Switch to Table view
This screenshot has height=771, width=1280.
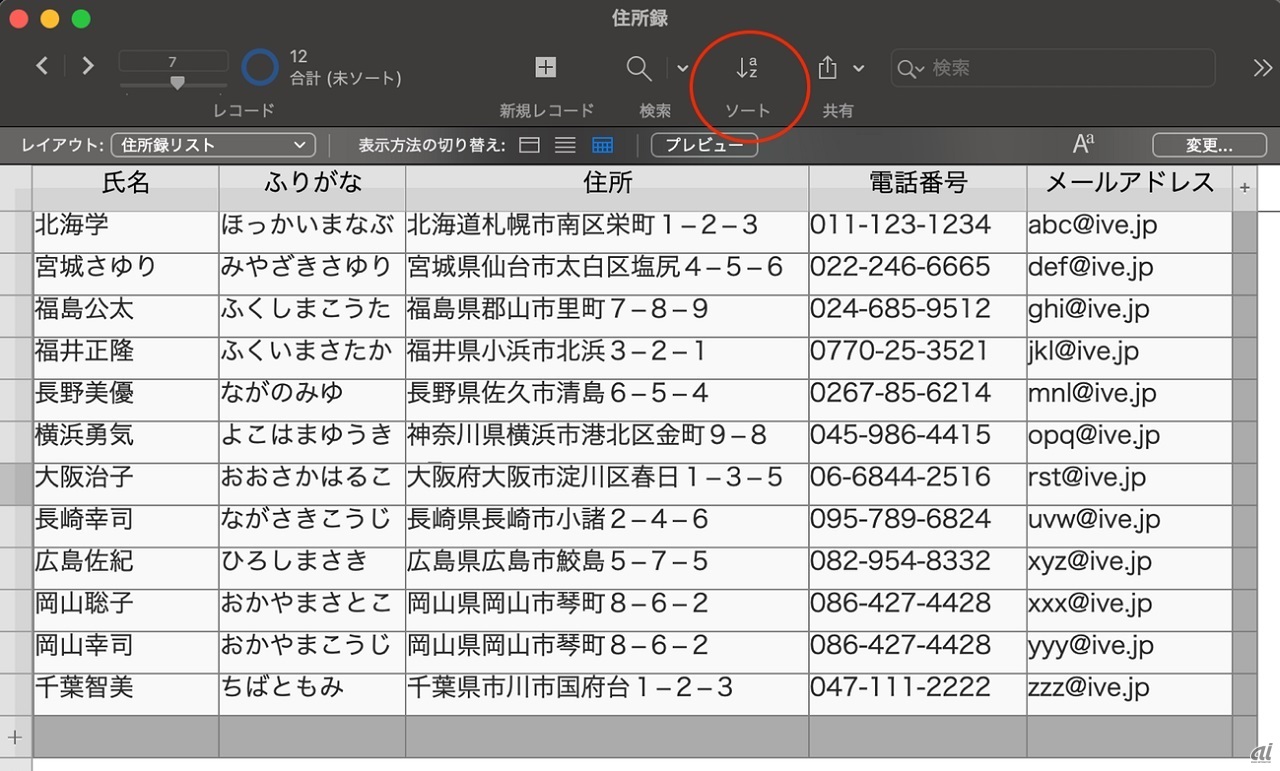point(602,146)
